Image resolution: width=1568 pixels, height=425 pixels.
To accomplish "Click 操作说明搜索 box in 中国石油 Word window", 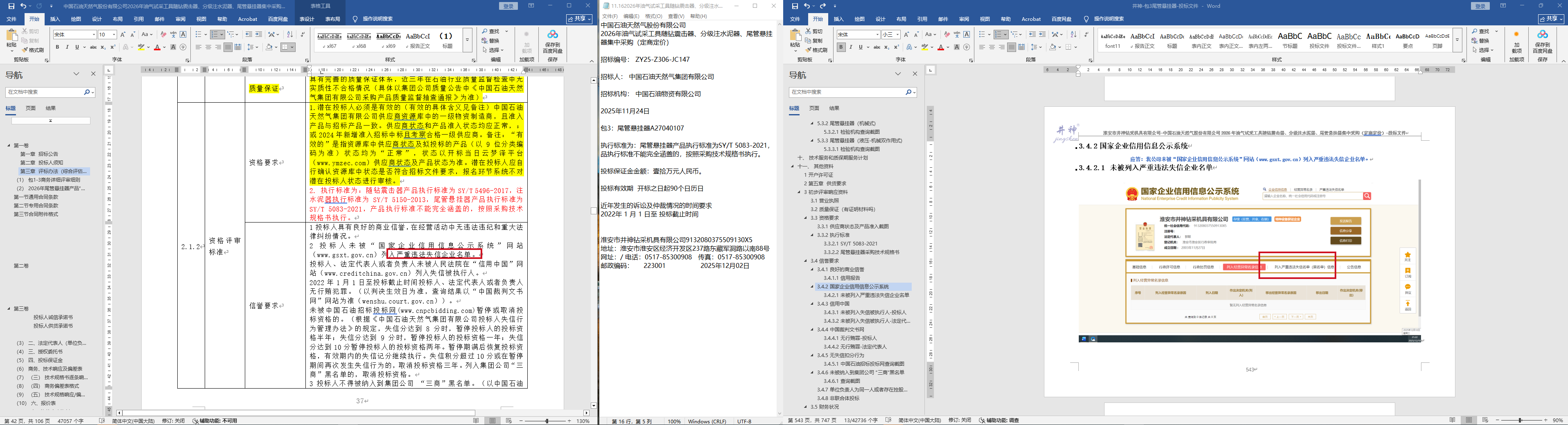I will pyautogui.click(x=377, y=19).
